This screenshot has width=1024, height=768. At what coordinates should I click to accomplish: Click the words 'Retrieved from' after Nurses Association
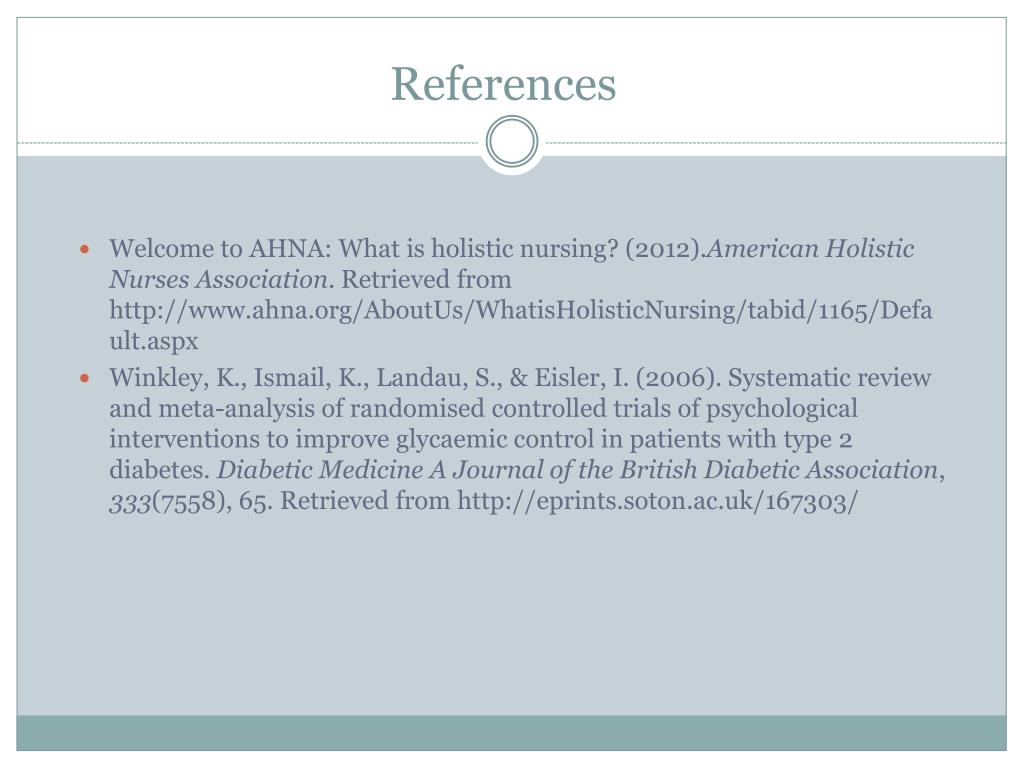pyautogui.click(x=426, y=280)
